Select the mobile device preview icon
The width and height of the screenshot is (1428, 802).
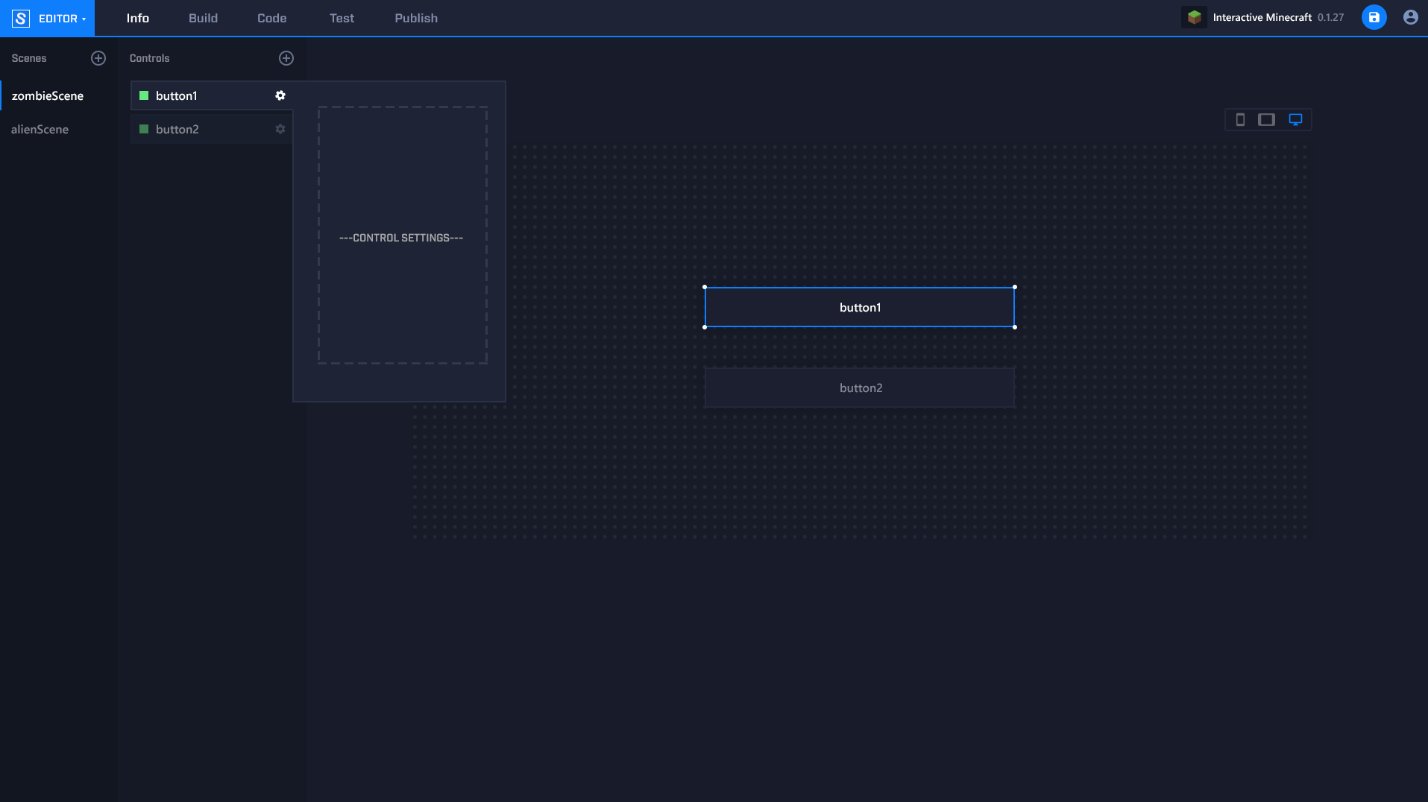pyautogui.click(x=1240, y=119)
